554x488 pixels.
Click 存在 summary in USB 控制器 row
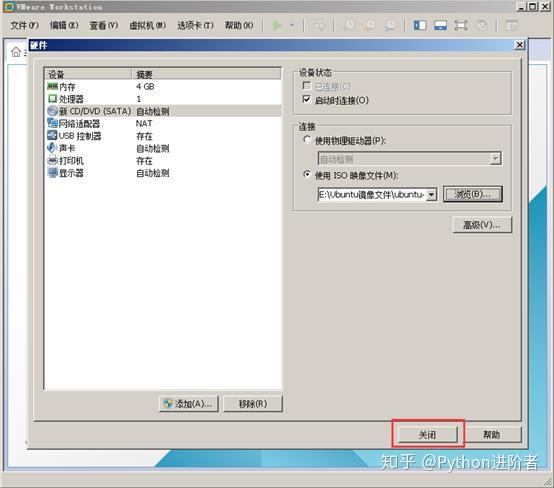[x=145, y=136]
